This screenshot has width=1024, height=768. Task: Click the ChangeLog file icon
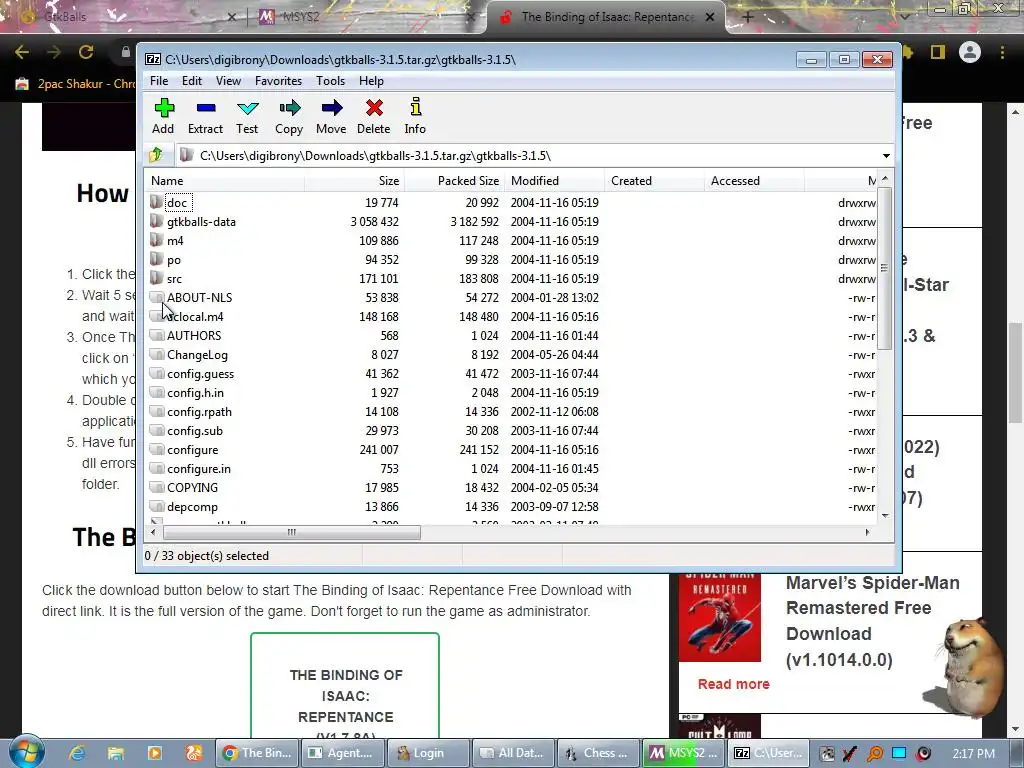click(156, 354)
